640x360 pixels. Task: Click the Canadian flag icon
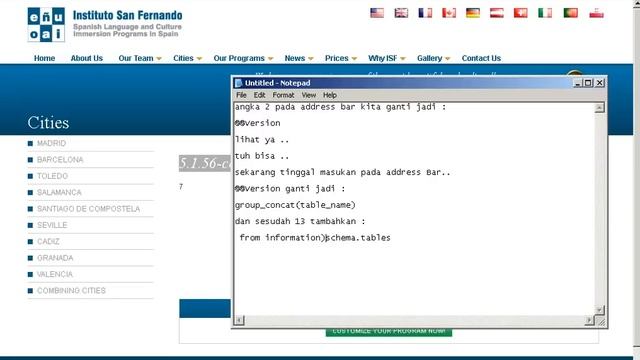tap(449, 13)
